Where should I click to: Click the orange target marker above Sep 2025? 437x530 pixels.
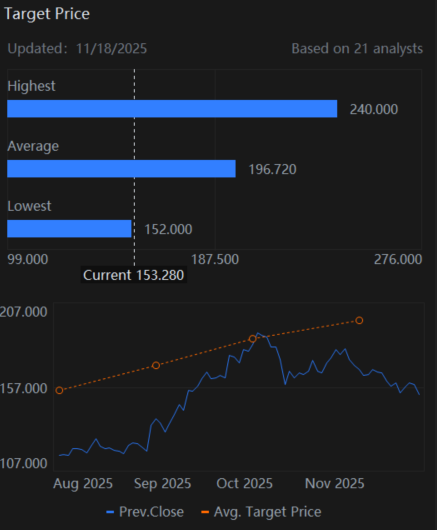(x=156, y=365)
